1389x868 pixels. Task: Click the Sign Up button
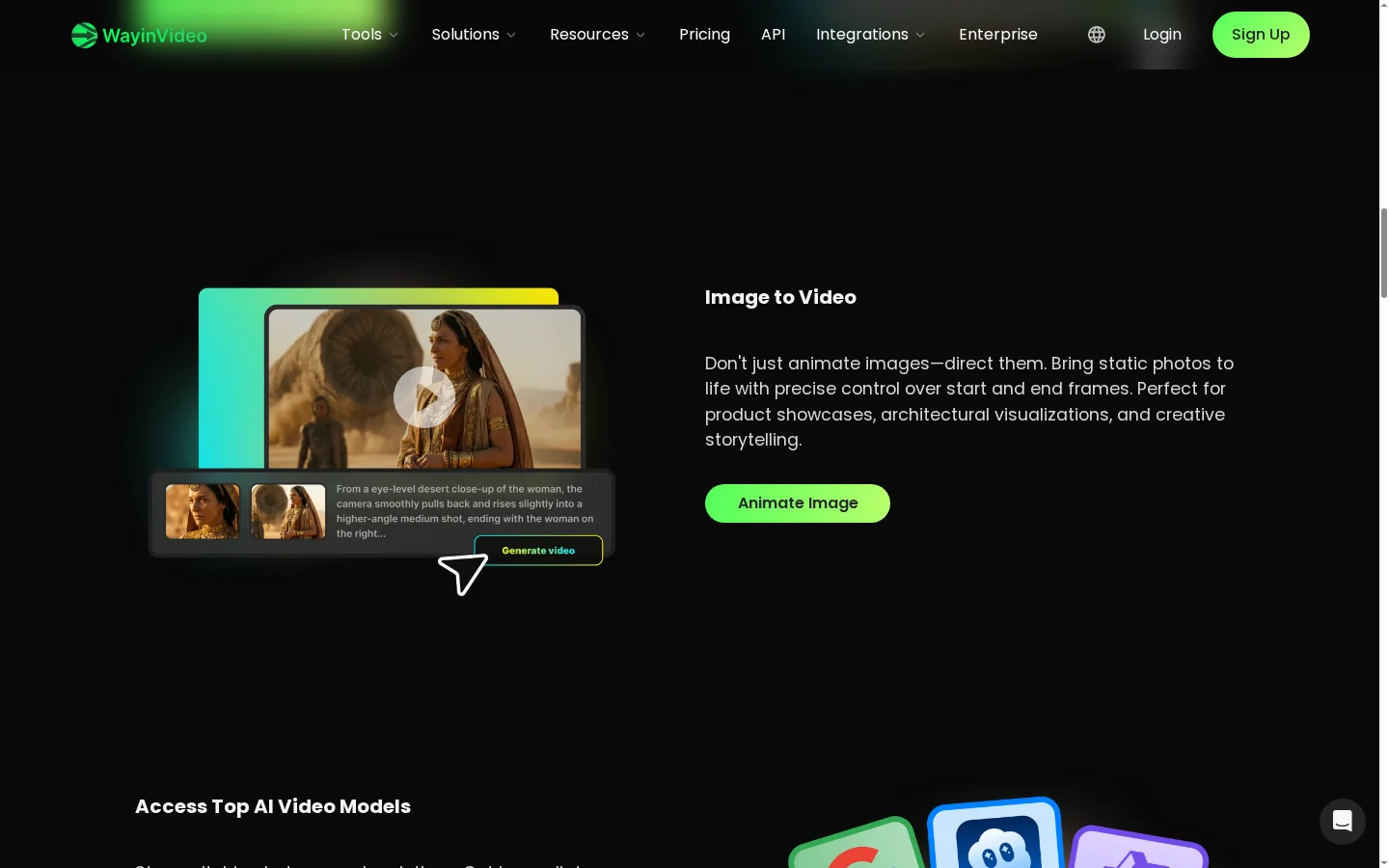click(1261, 35)
